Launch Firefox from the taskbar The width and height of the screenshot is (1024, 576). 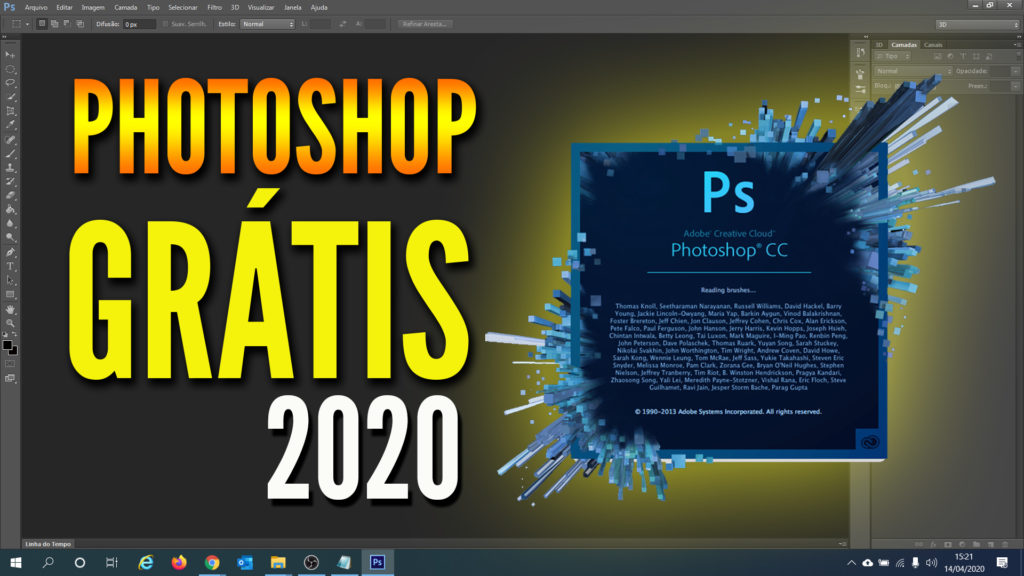[179, 562]
